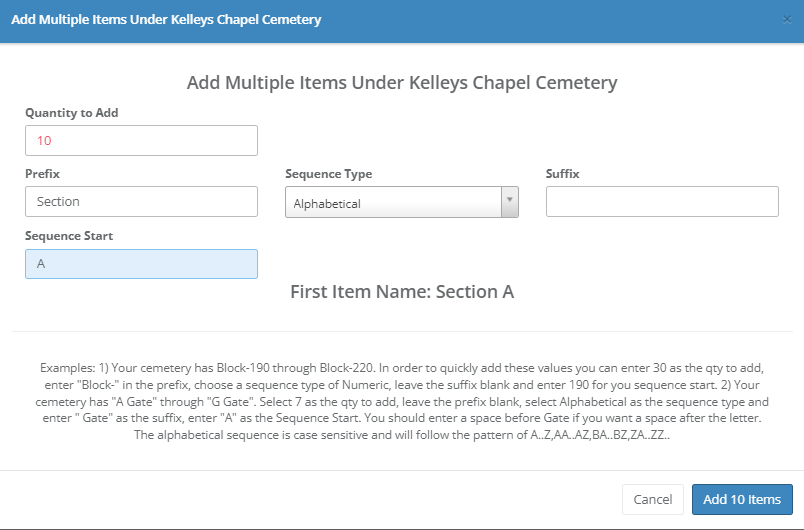
Task: Click the alphabetical sequence case sensitive note
Action: (401, 435)
